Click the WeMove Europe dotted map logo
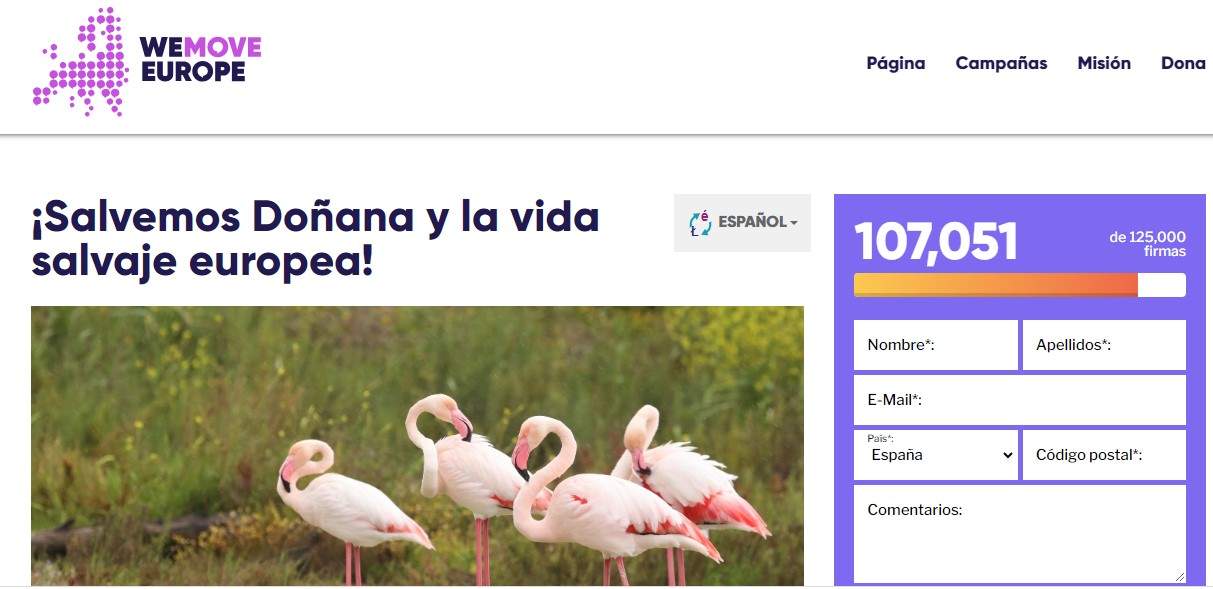The height and width of the screenshot is (589, 1213). pyautogui.click(x=81, y=62)
